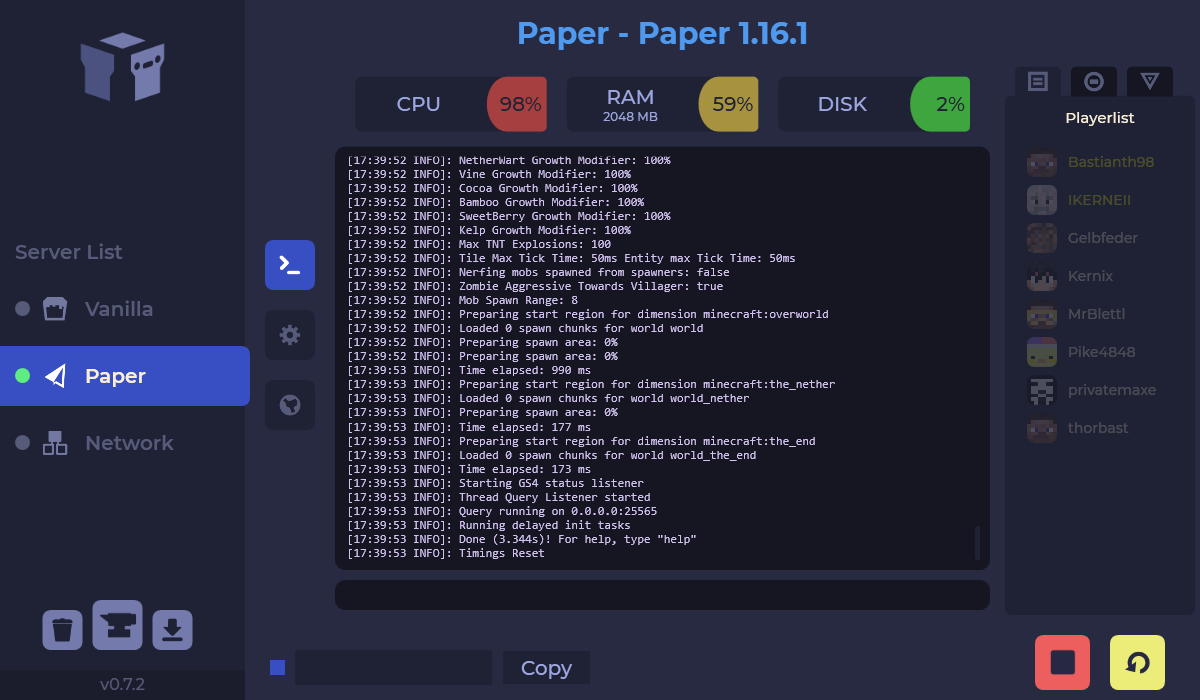Viewport: 1200px width, 700px height.
Task: Click the application logo
Action: (122, 67)
